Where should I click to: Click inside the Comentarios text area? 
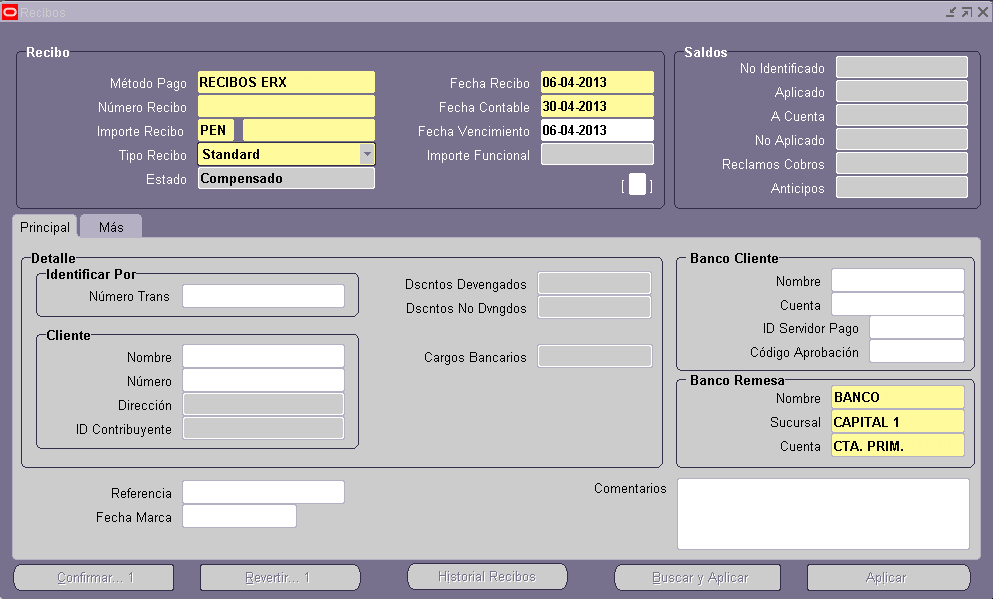pyautogui.click(x=822, y=513)
